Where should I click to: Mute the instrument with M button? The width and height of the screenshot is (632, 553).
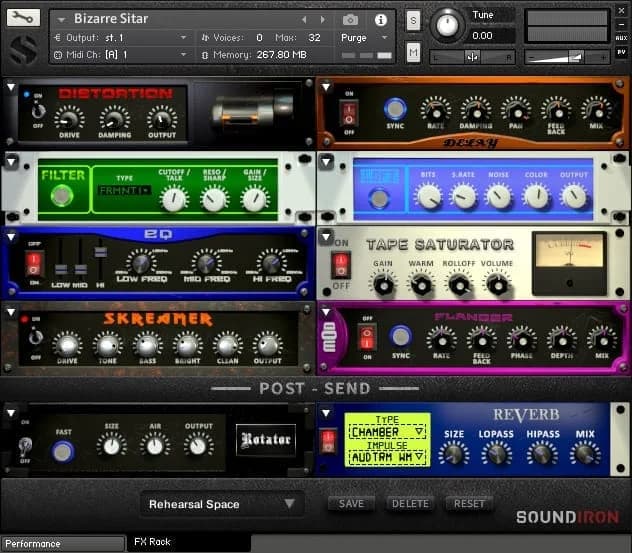tap(413, 53)
